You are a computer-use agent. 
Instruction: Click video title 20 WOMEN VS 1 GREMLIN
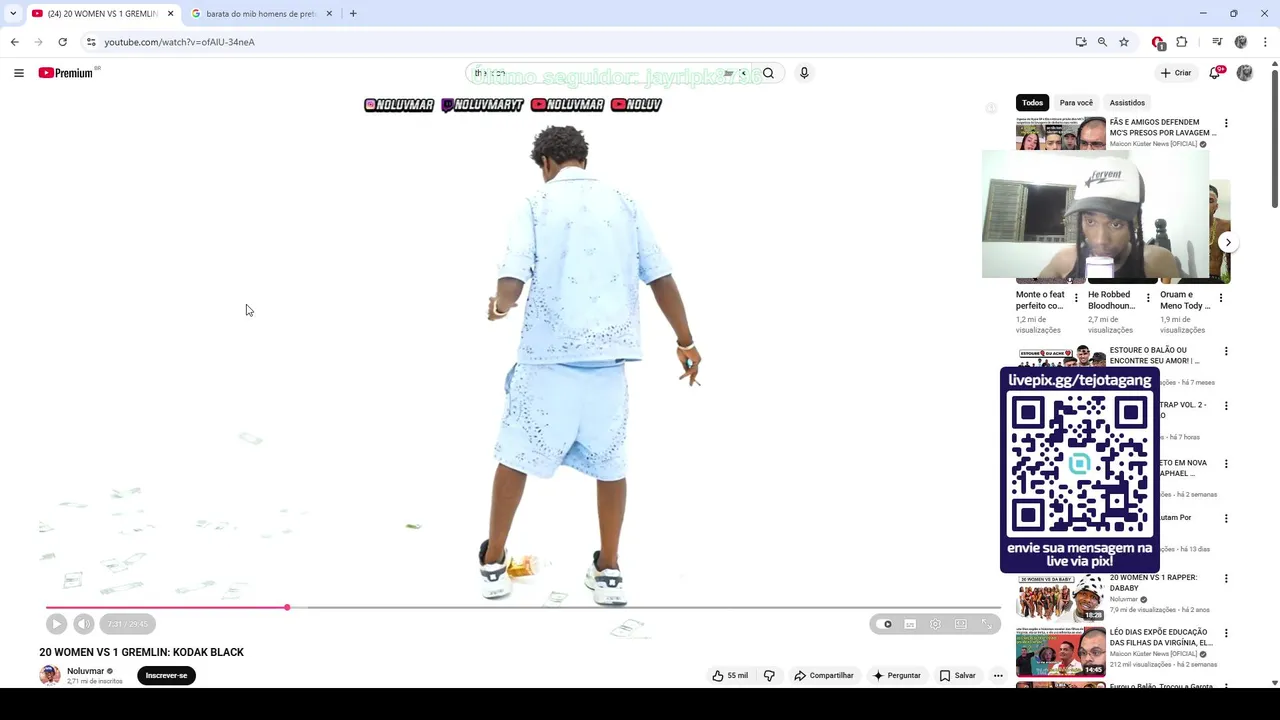point(142,652)
